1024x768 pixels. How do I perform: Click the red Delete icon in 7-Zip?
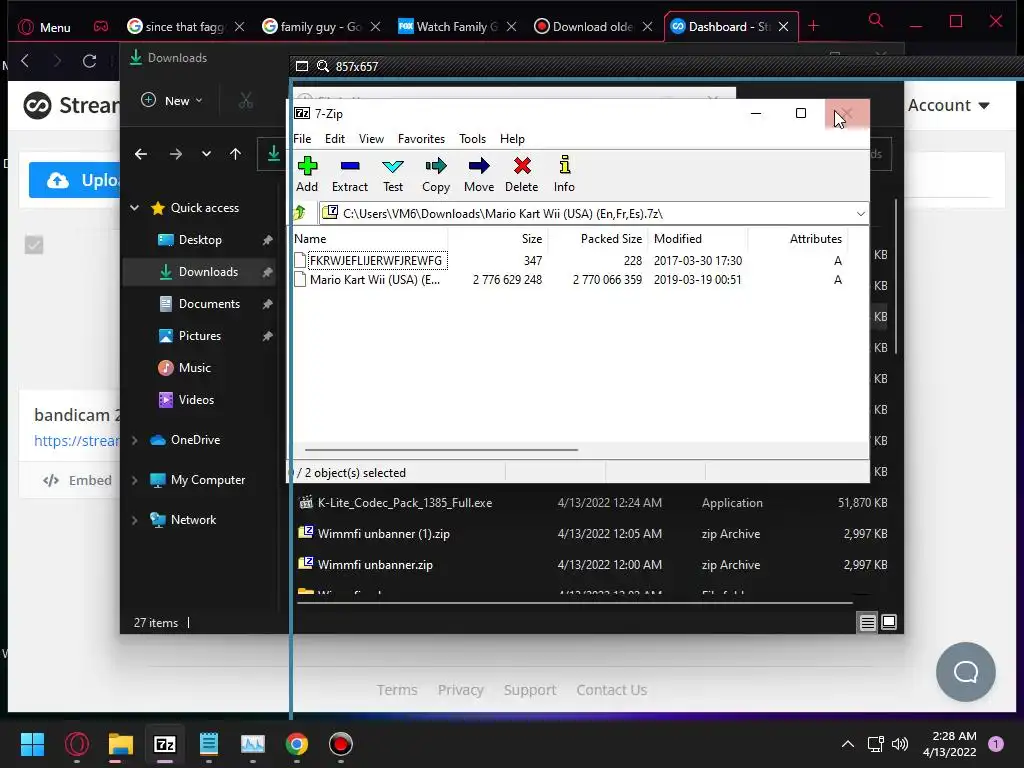tap(522, 166)
